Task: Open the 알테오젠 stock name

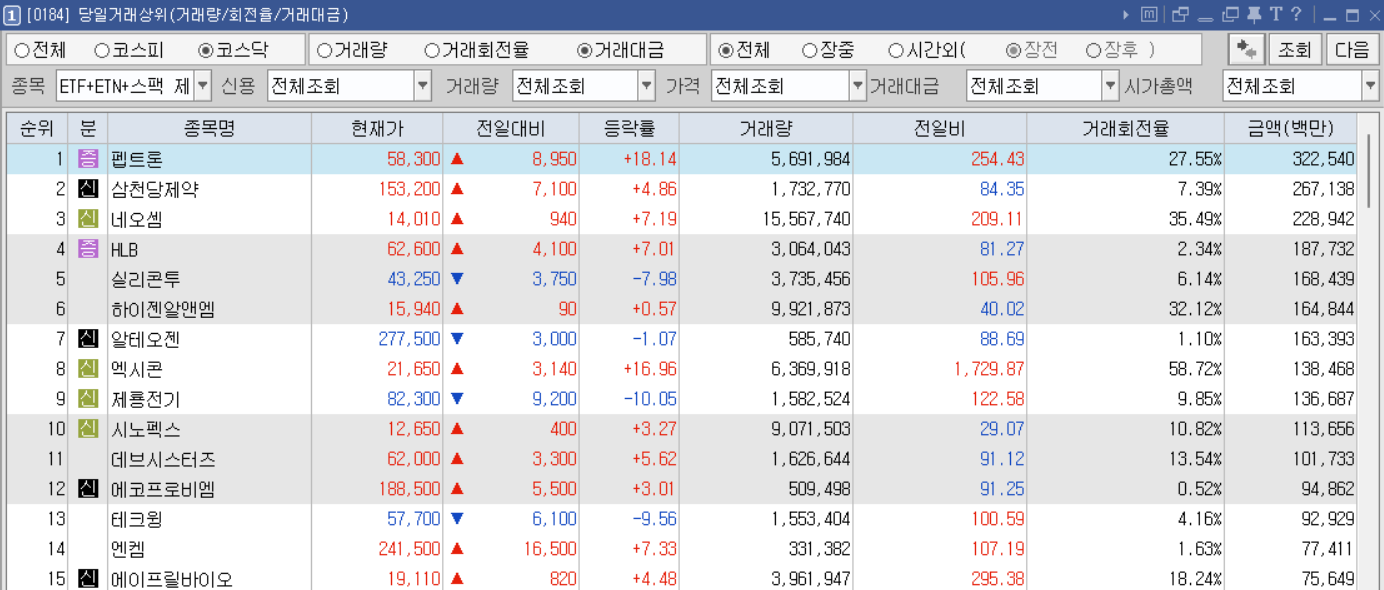Action: coord(146,339)
